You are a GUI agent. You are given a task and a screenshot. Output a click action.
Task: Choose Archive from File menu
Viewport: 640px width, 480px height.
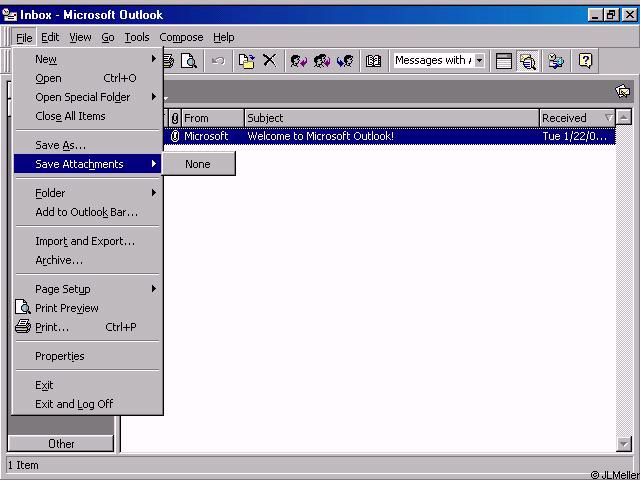(87, 260)
